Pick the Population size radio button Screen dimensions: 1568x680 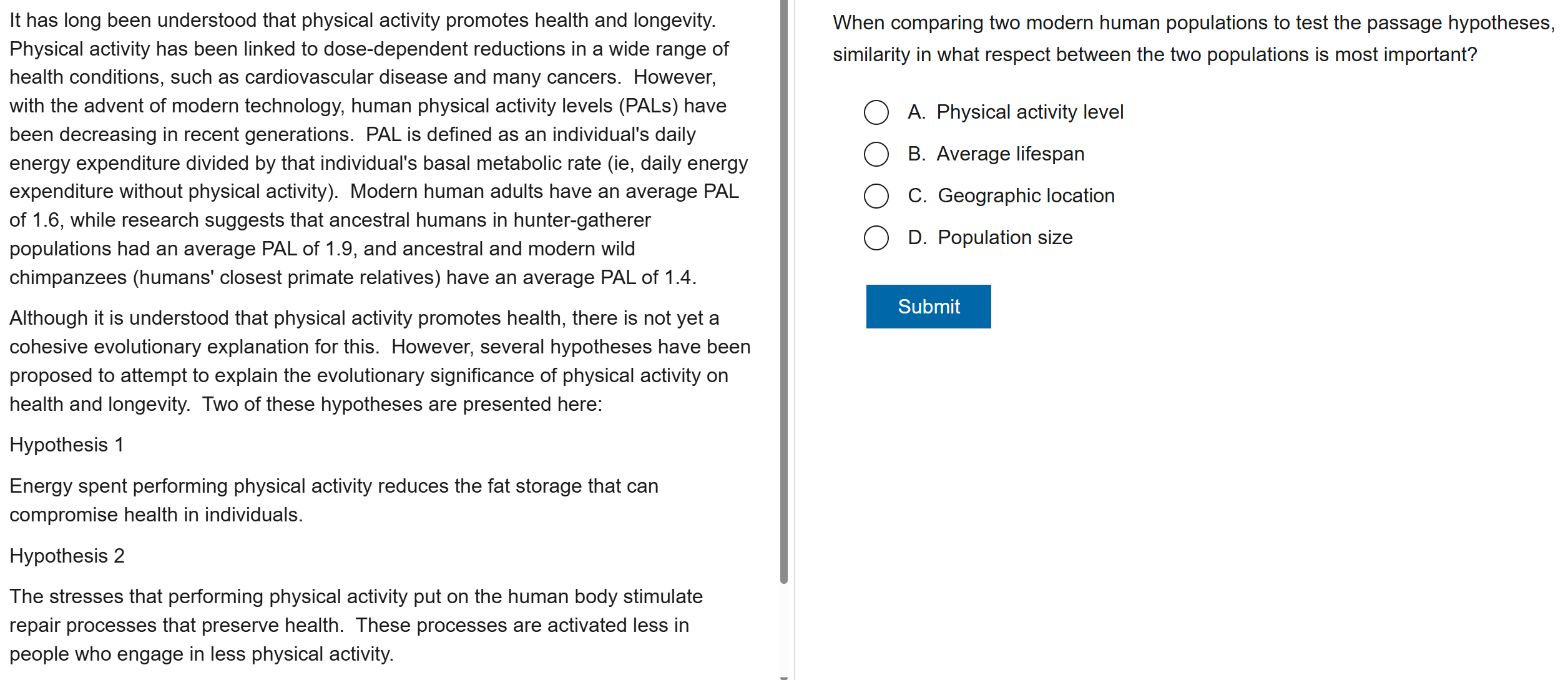pos(876,238)
